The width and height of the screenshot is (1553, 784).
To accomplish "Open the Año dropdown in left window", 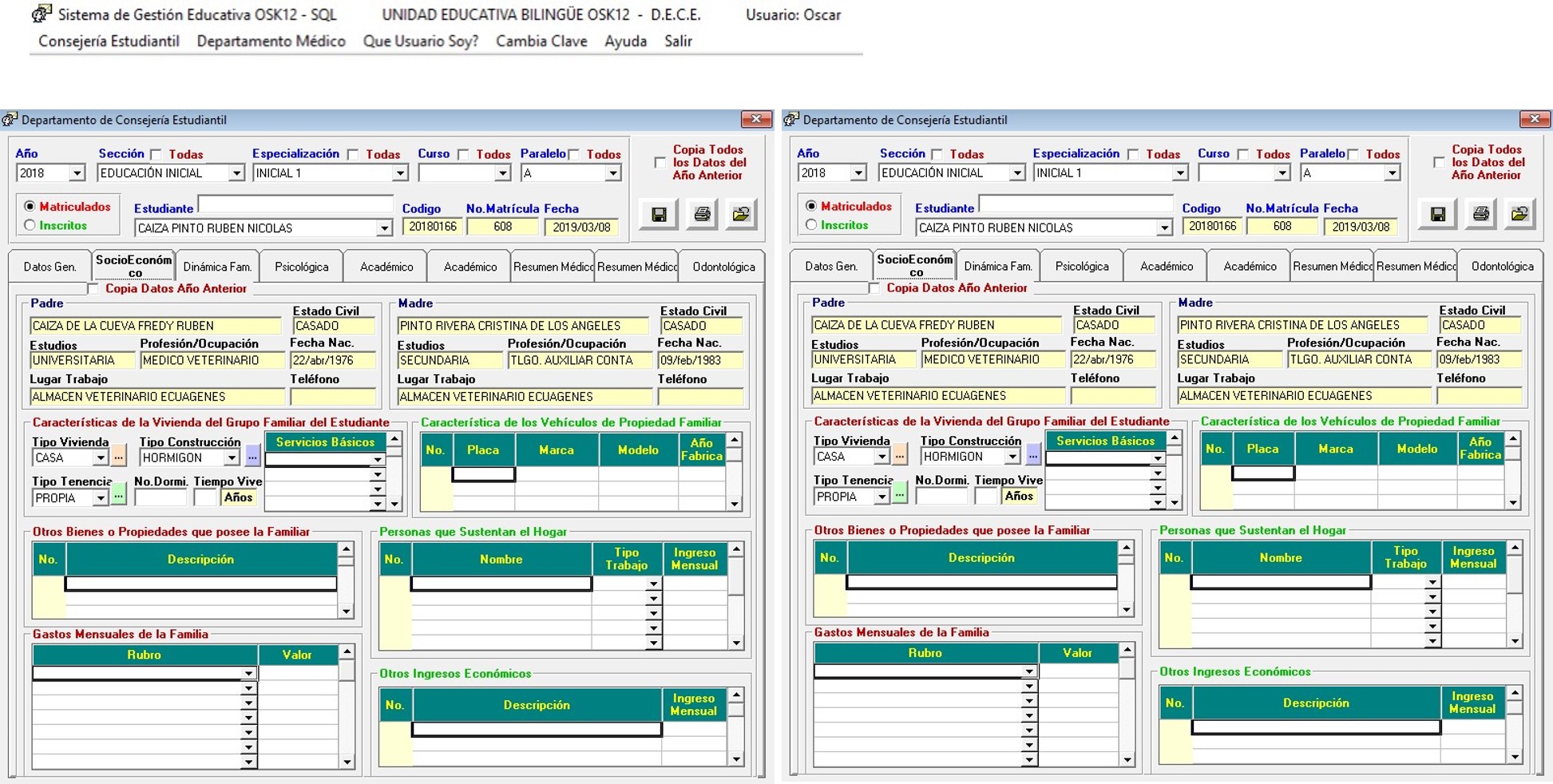I will (77, 173).
